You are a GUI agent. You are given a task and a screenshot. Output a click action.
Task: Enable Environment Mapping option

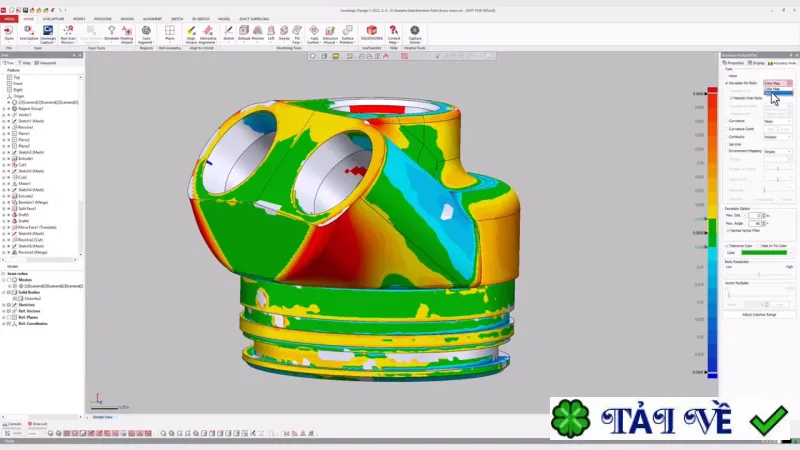pos(727,151)
